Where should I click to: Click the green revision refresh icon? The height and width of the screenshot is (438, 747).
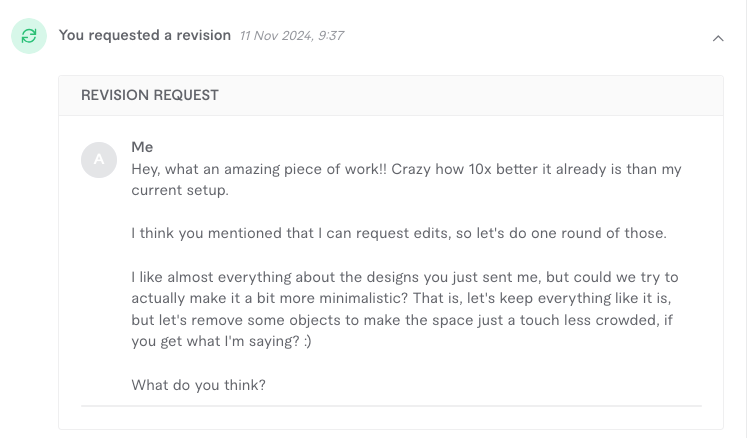click(x=29, y=36)
